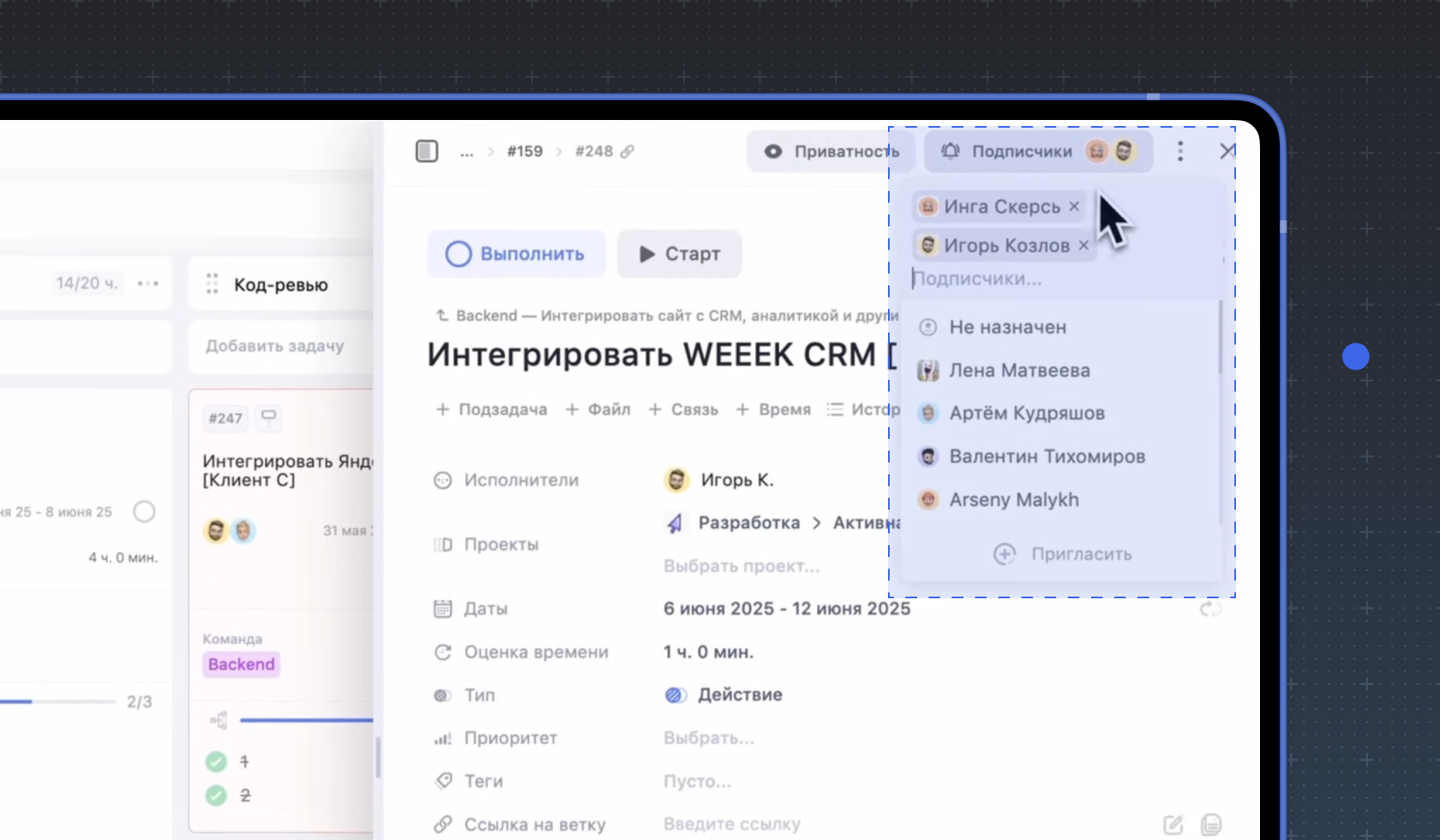The image size is (1440, 840).
Task: Select Лена Матвеева from the list
Action: pos(1019,370)
